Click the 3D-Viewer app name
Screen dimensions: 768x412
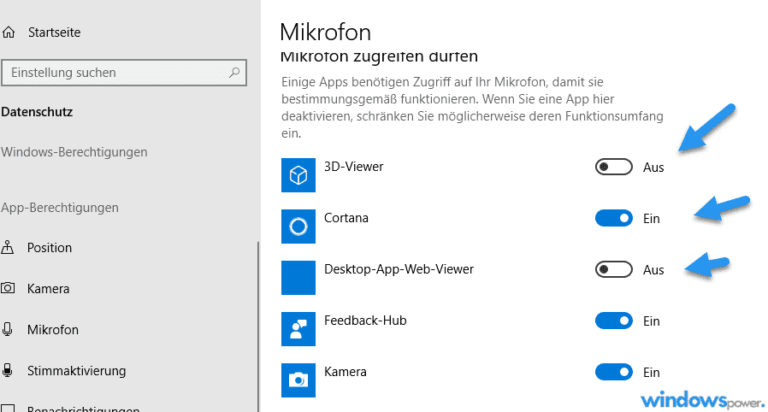(354, 167)
